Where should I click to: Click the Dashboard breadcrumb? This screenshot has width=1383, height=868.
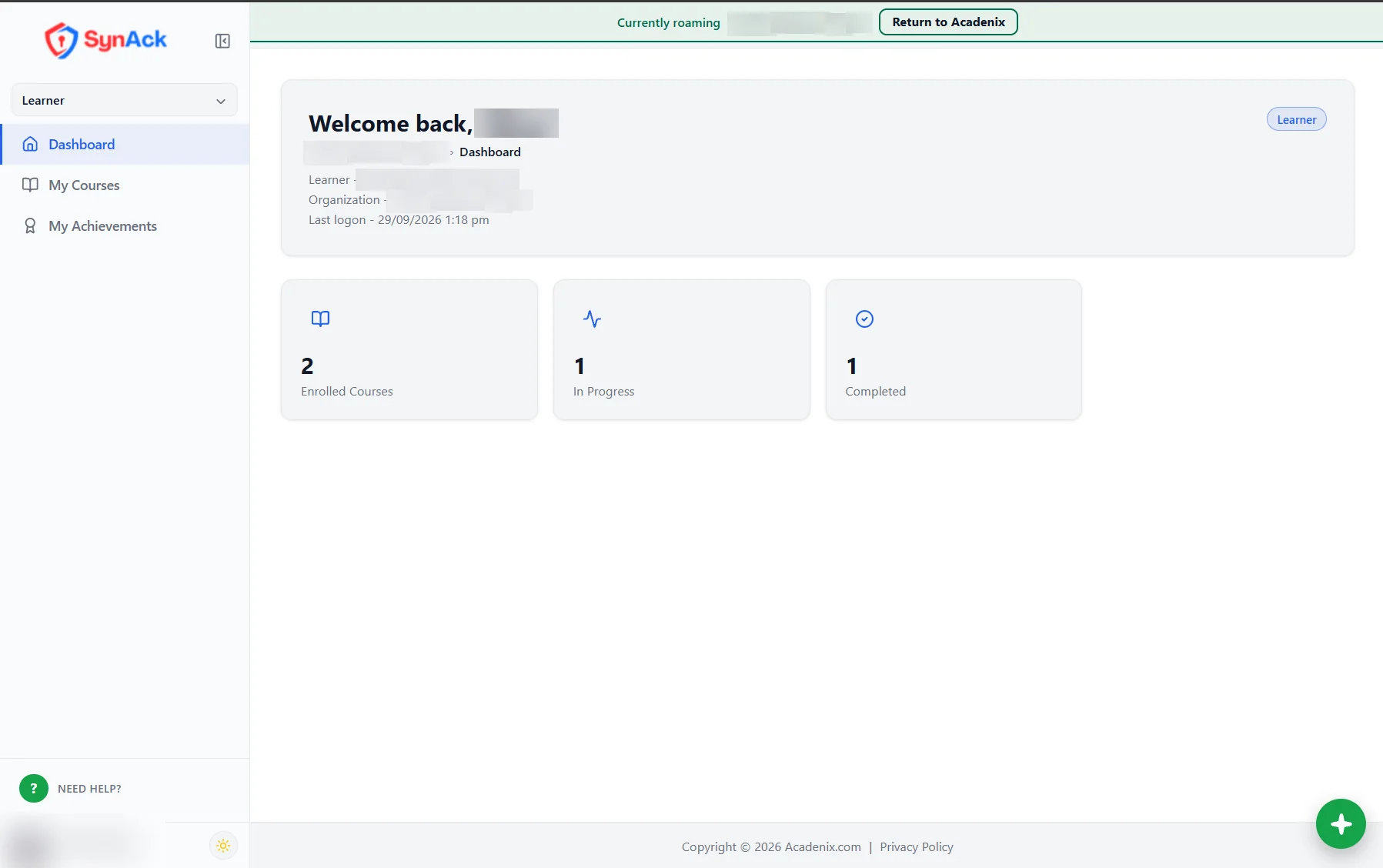[489, 152]
